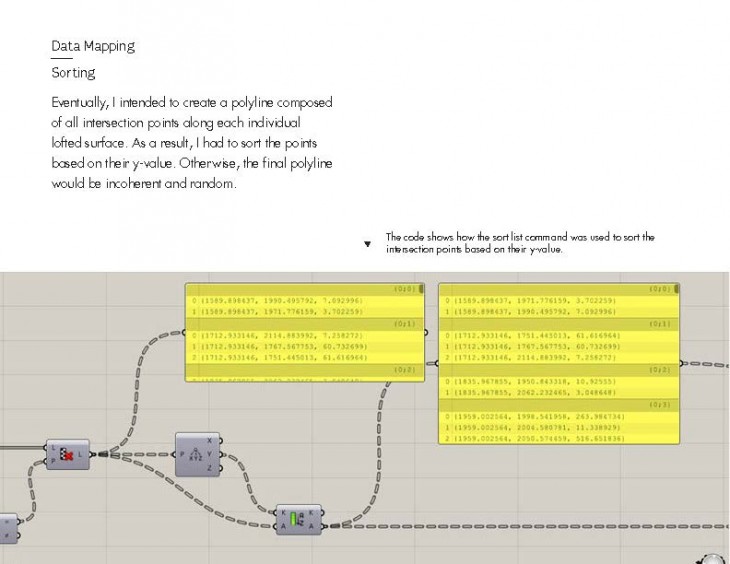Click the partially visible component at left edge

click(x=8, y=527)
